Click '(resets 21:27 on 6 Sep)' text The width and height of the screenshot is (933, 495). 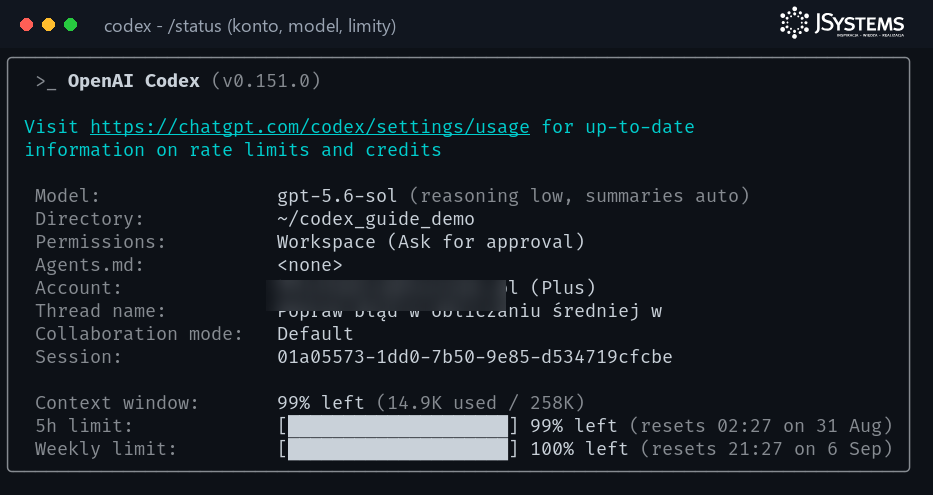[766, 449]
